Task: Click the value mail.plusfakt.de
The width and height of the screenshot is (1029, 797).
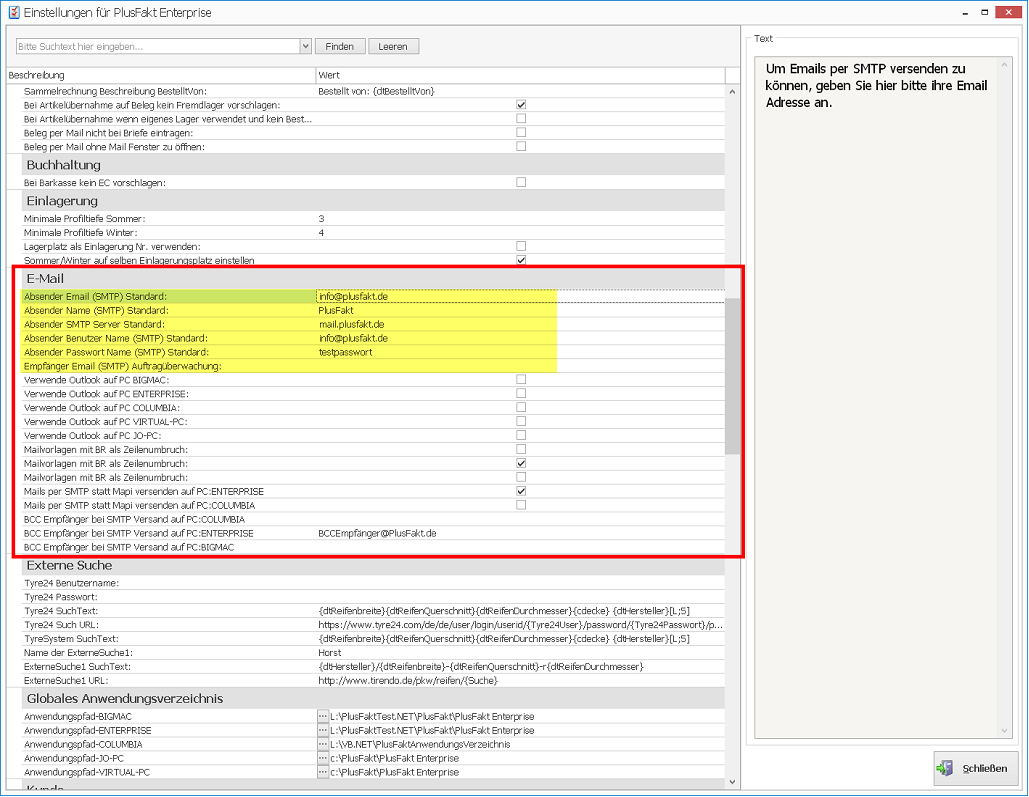Action: pyautogui.click(x=351, y=324)
